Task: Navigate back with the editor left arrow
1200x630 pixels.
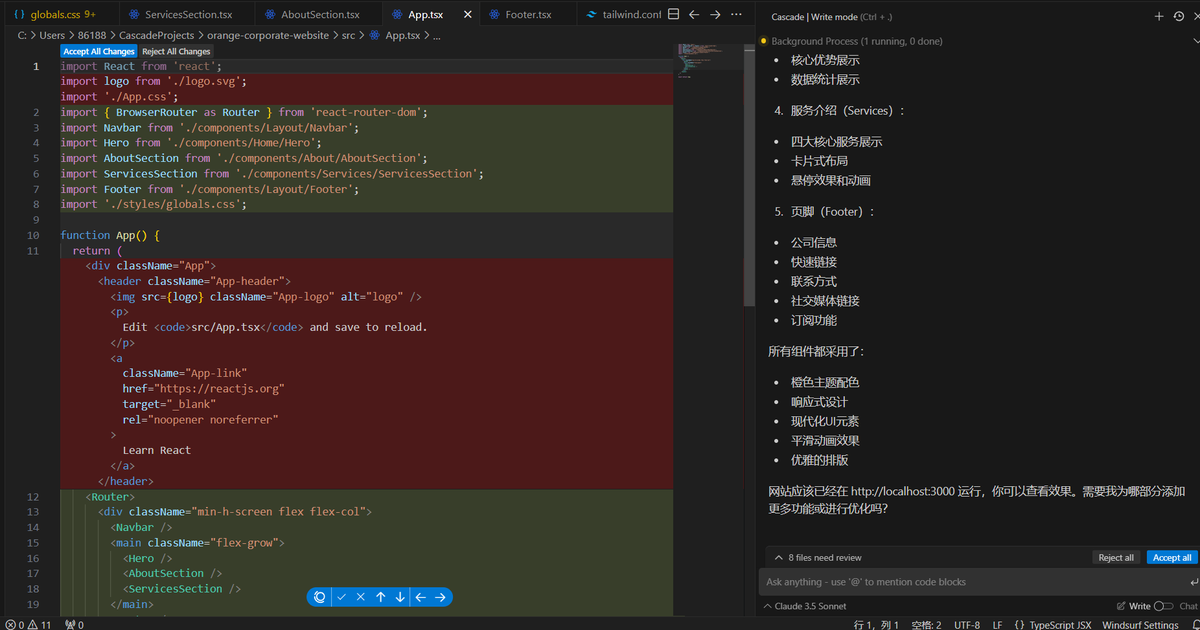Action: [x=694, y=15]
